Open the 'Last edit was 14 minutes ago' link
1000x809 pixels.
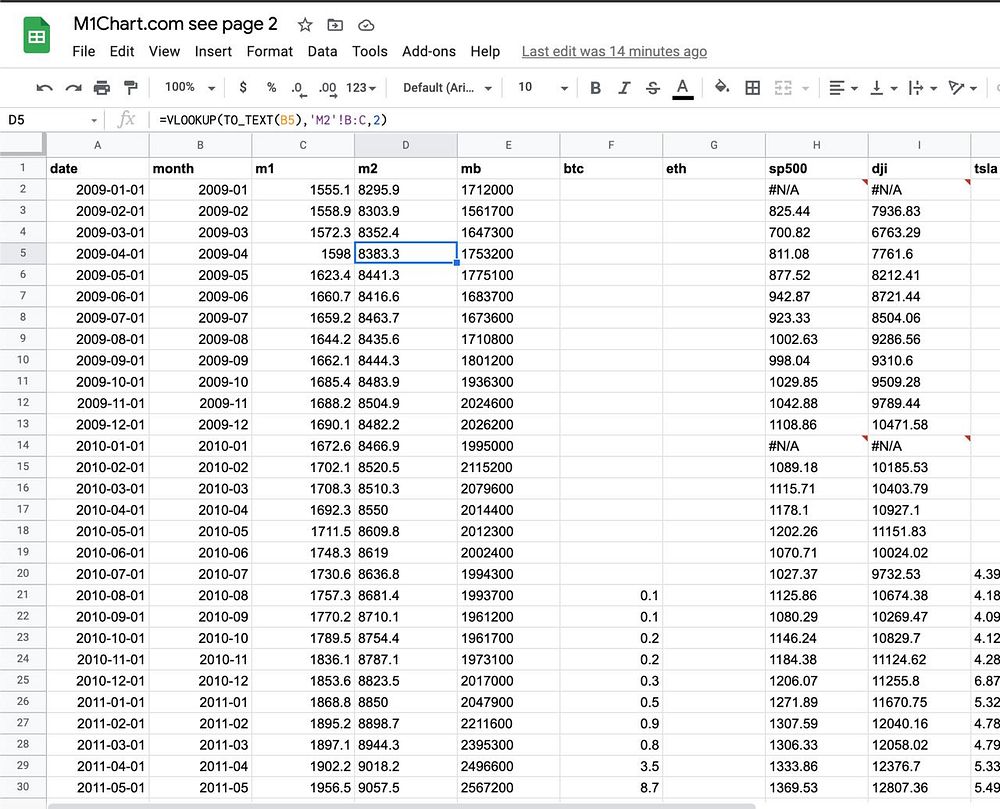tap(614, 51)
